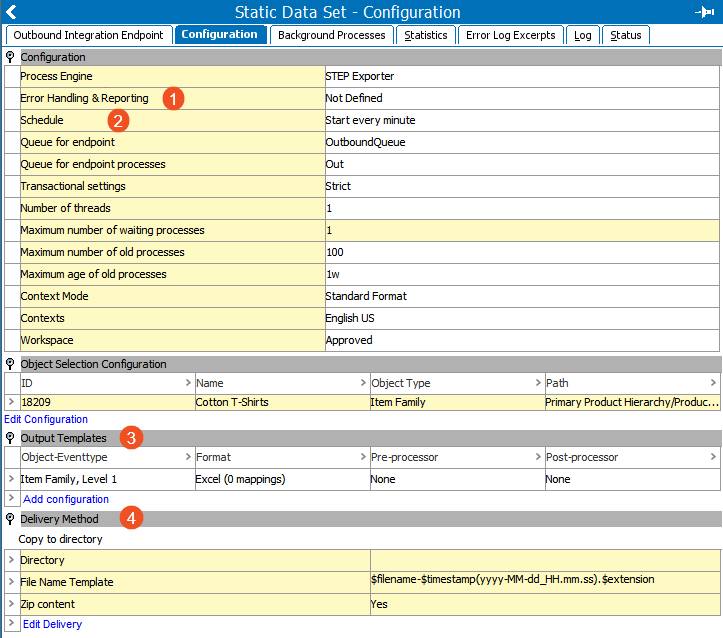Open the Object Type column header dropdown
723x638 pixels.
[x=538, y=383]
